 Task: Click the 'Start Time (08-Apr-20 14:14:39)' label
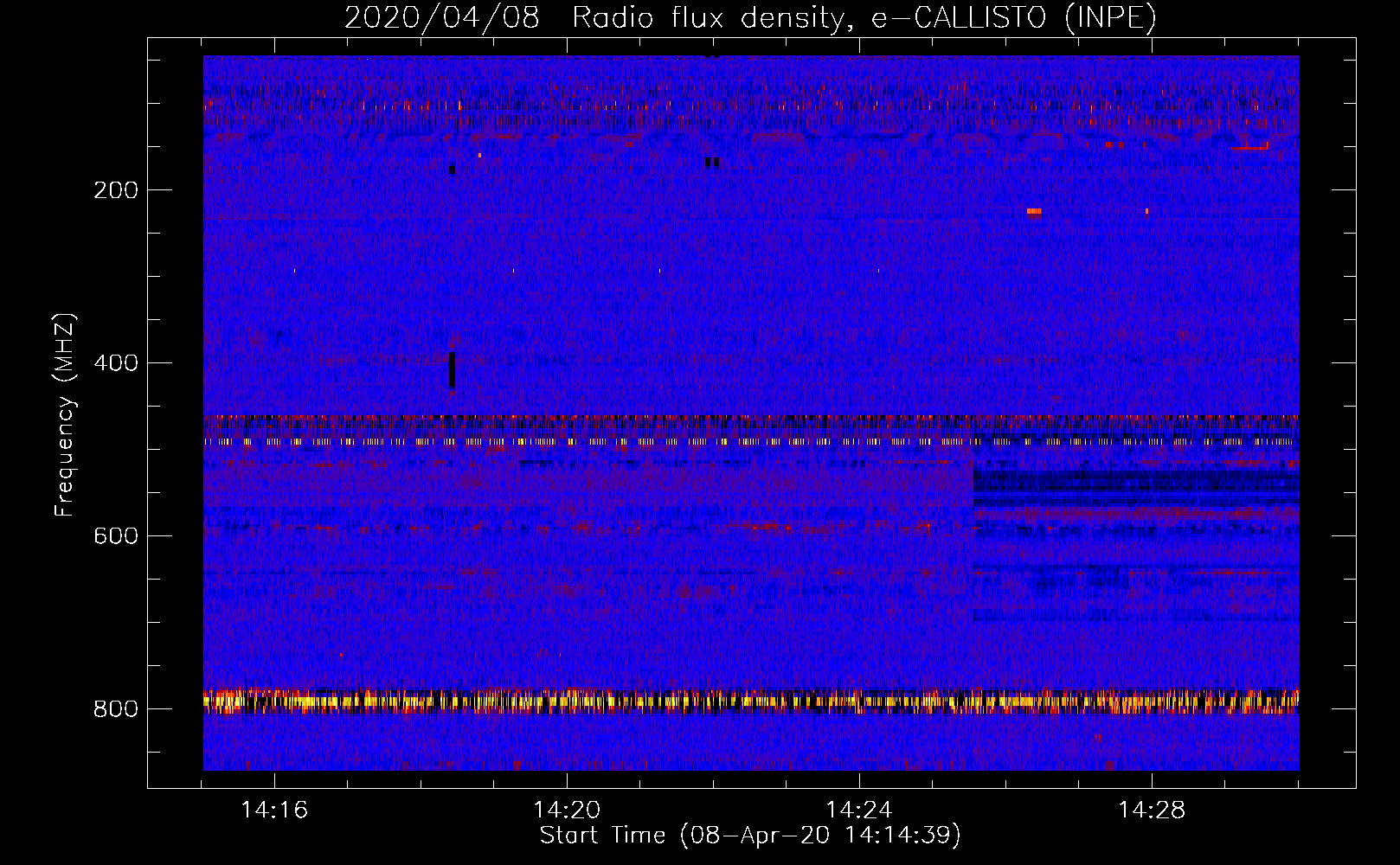[x=750, y=836]
